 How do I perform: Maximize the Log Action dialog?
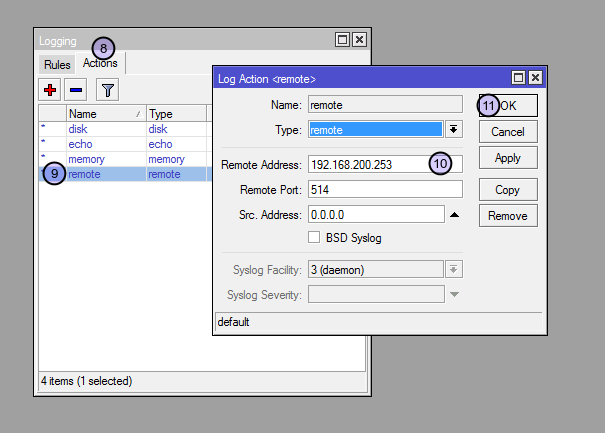tap(518, 77)
